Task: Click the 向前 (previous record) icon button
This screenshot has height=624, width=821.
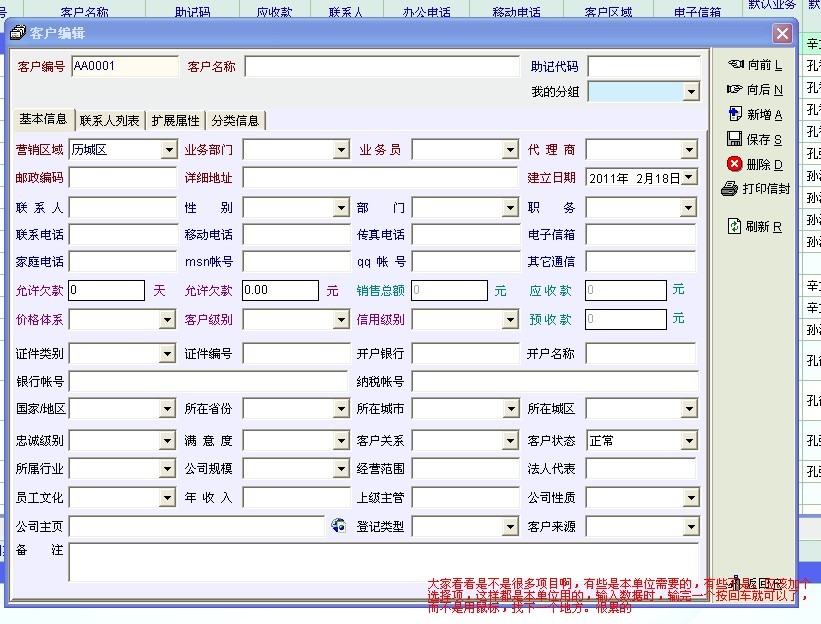Action: point(735,65)
